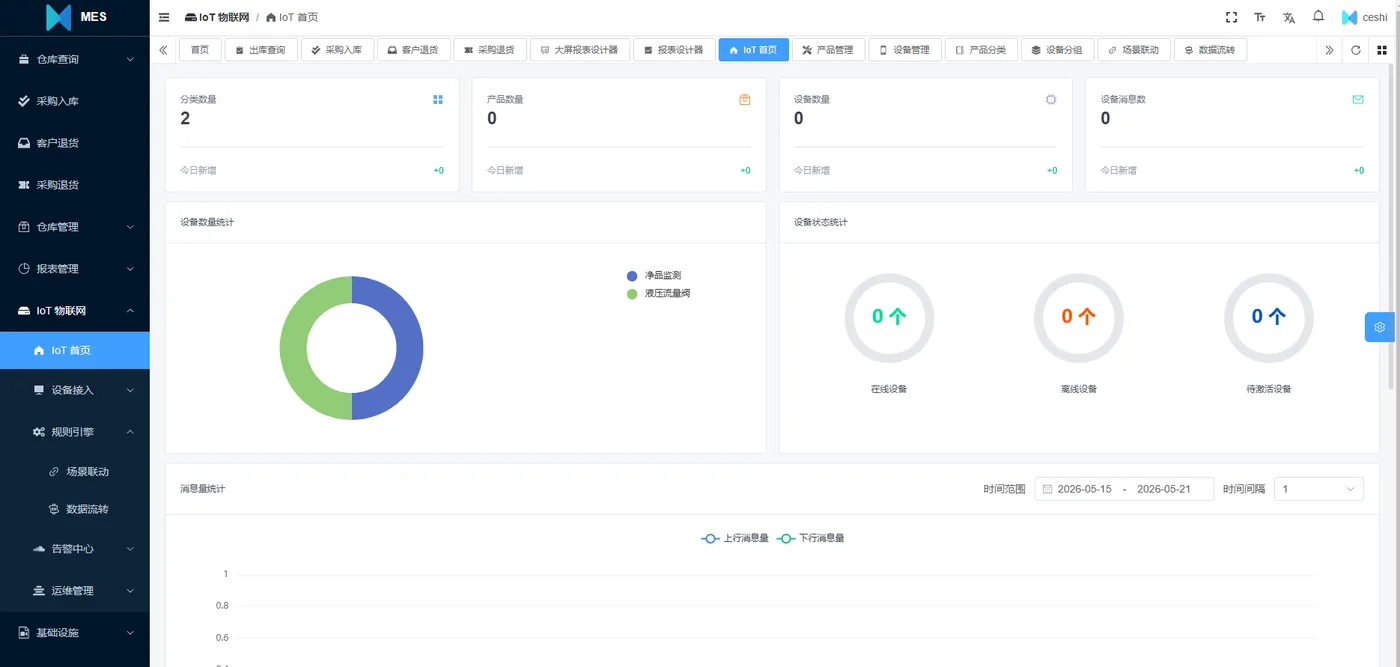1400x667 pixels.
Task: Click the 产品数量 card box icon
Action: [744, 99]
